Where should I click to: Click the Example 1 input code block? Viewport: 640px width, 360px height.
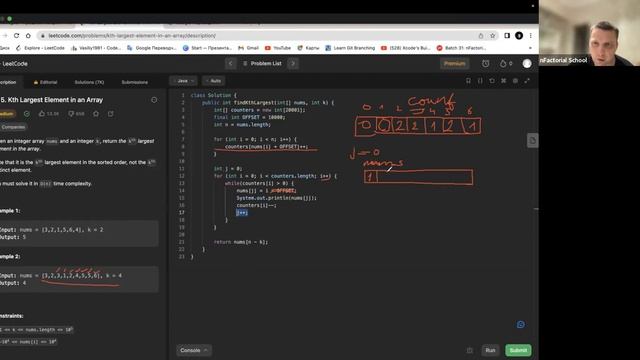(x=79, y=233)
